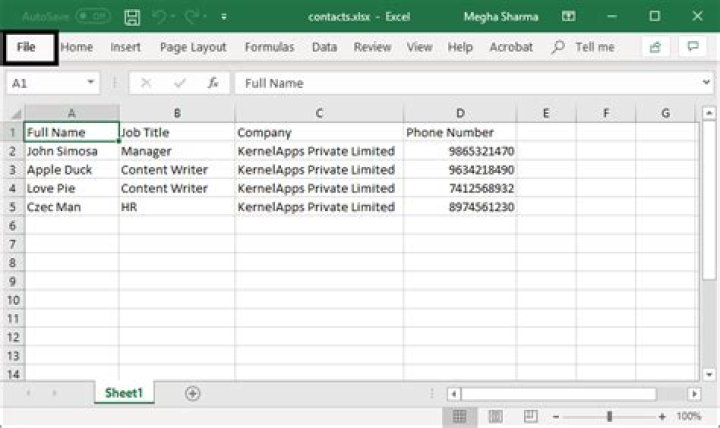Open the Comments speech bubble icon
Image resolution: width=720 pixels, height=428 pixels.
pyautogui.click(x=690, y=47)
